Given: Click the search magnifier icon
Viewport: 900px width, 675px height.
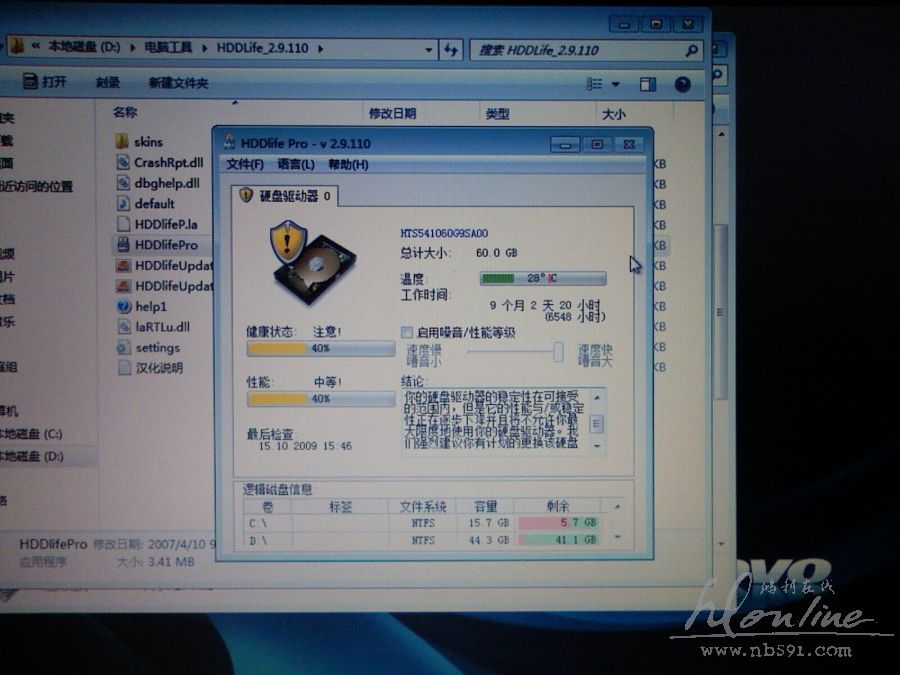Looking at the screenshot, I should coord(692,51).
